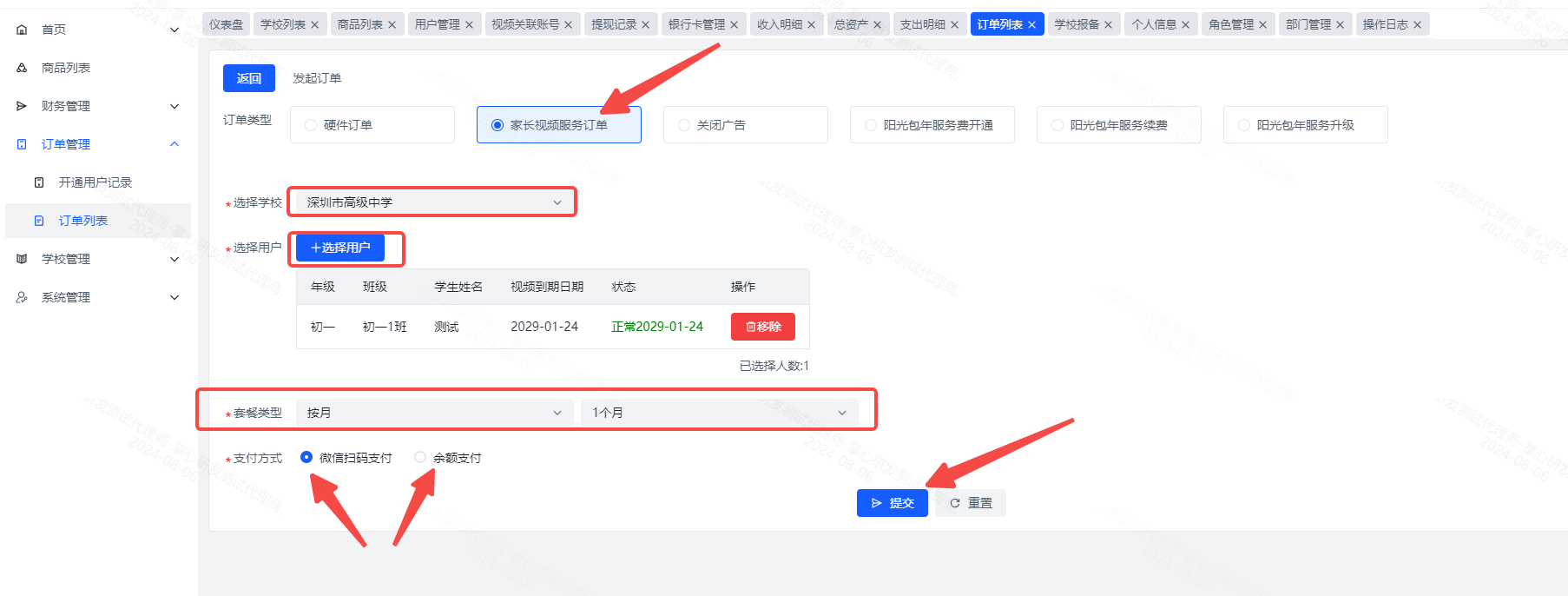1568x596 pixels.
Task: Click the 系统管理 user icon
Action: coord(22,297)
